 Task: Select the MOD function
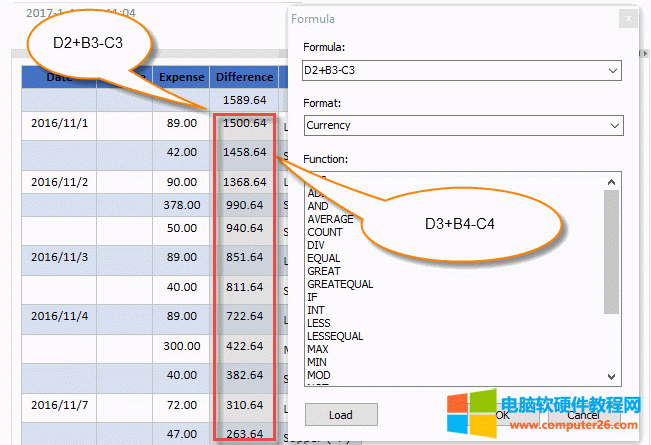point(319,375)
